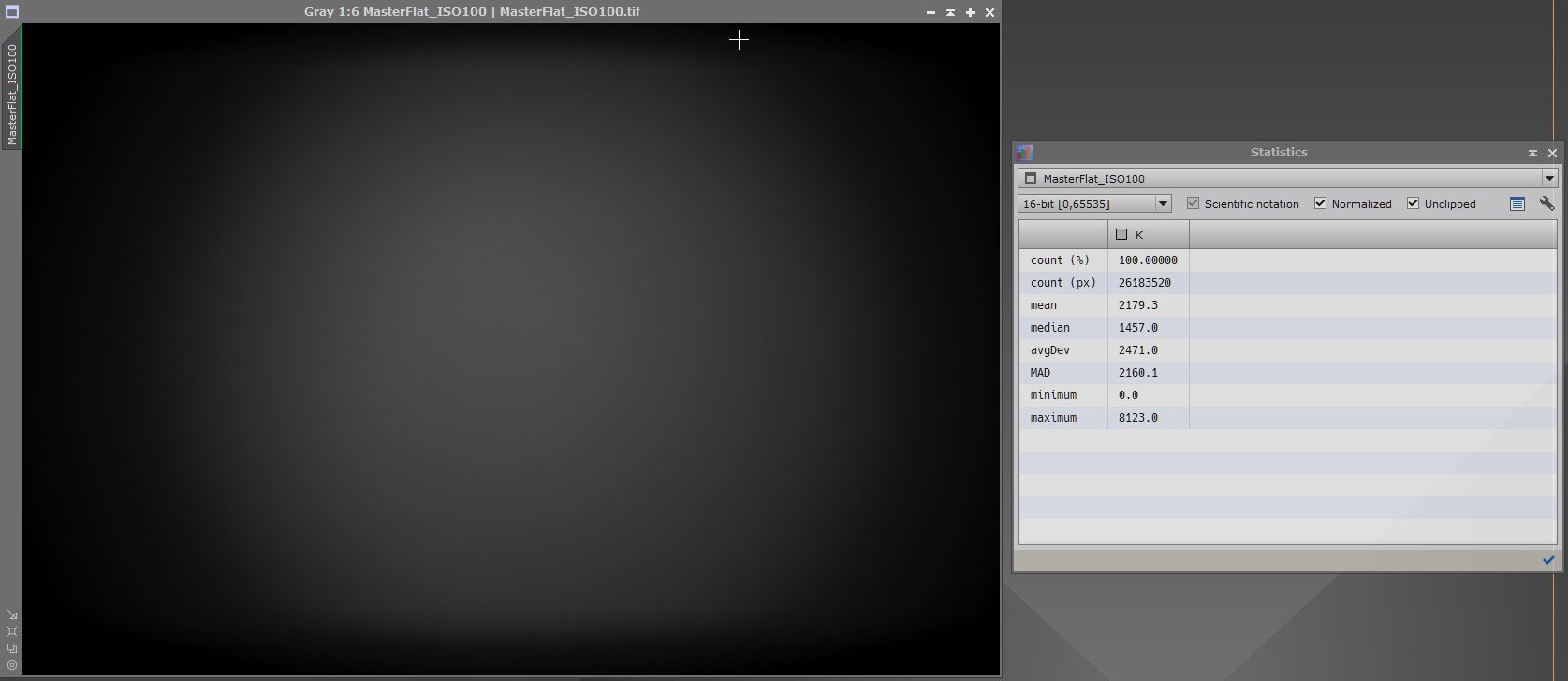Click the Gray 1:6 MasterFlat_ISO100 title text
The width and height of the screenshot is (1568, 681).
click(472, 12)
